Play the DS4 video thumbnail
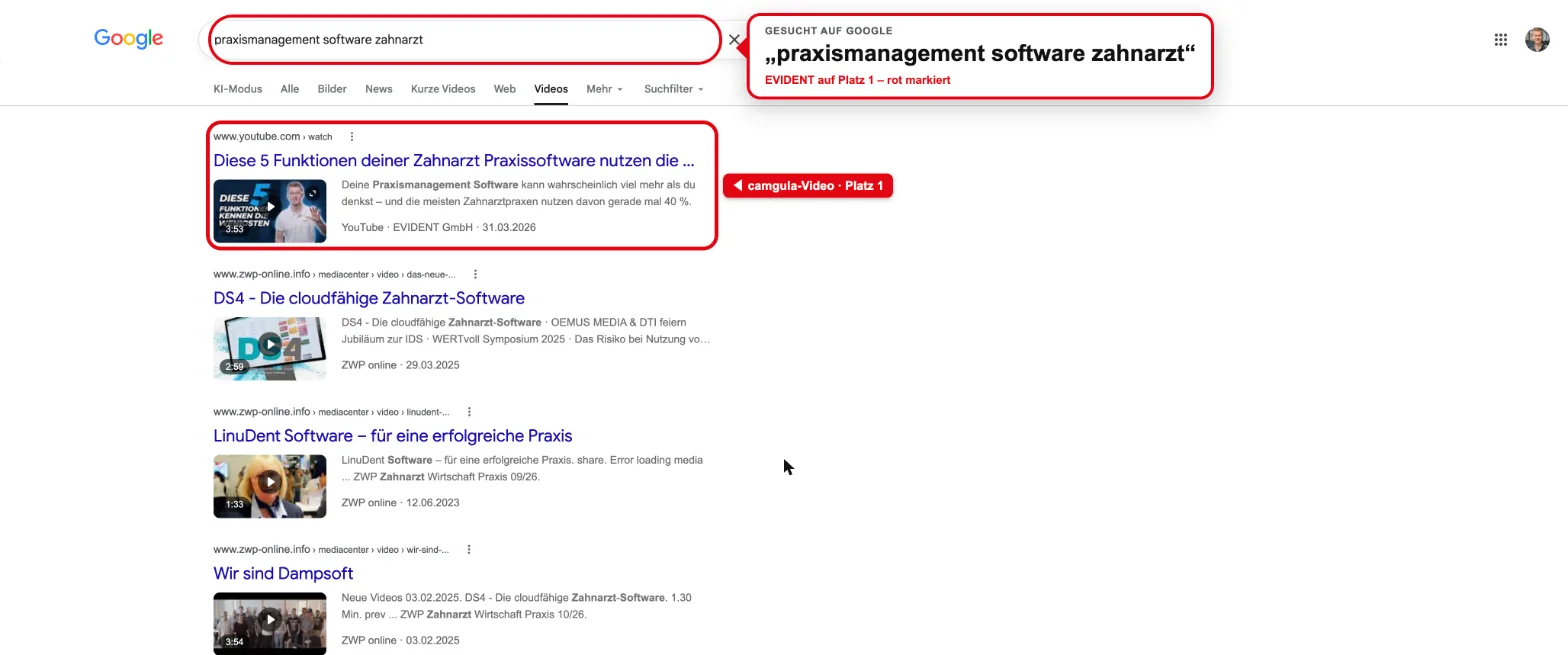 tap(269, 348)
